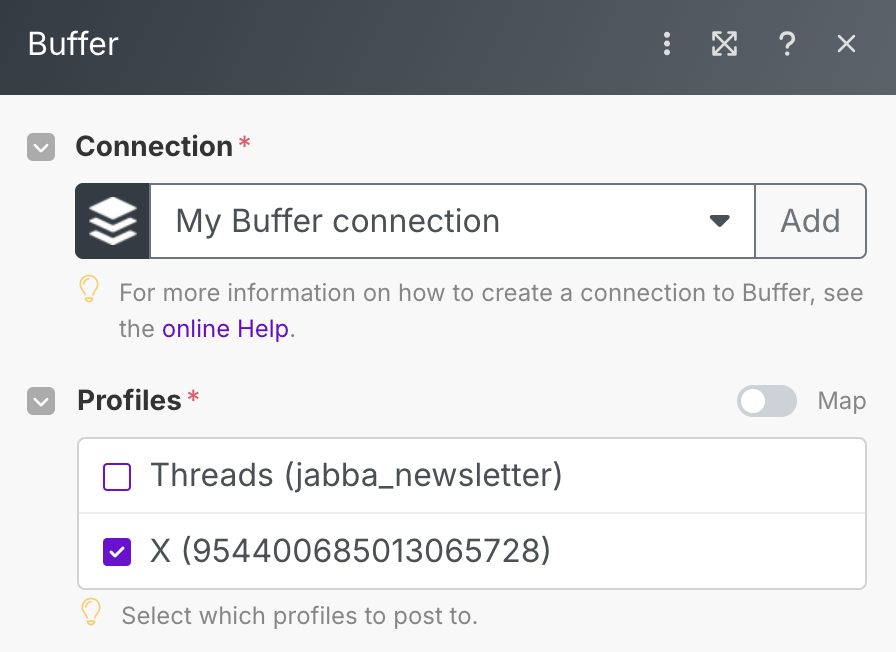Collapse the Connection section

point(41,147)
